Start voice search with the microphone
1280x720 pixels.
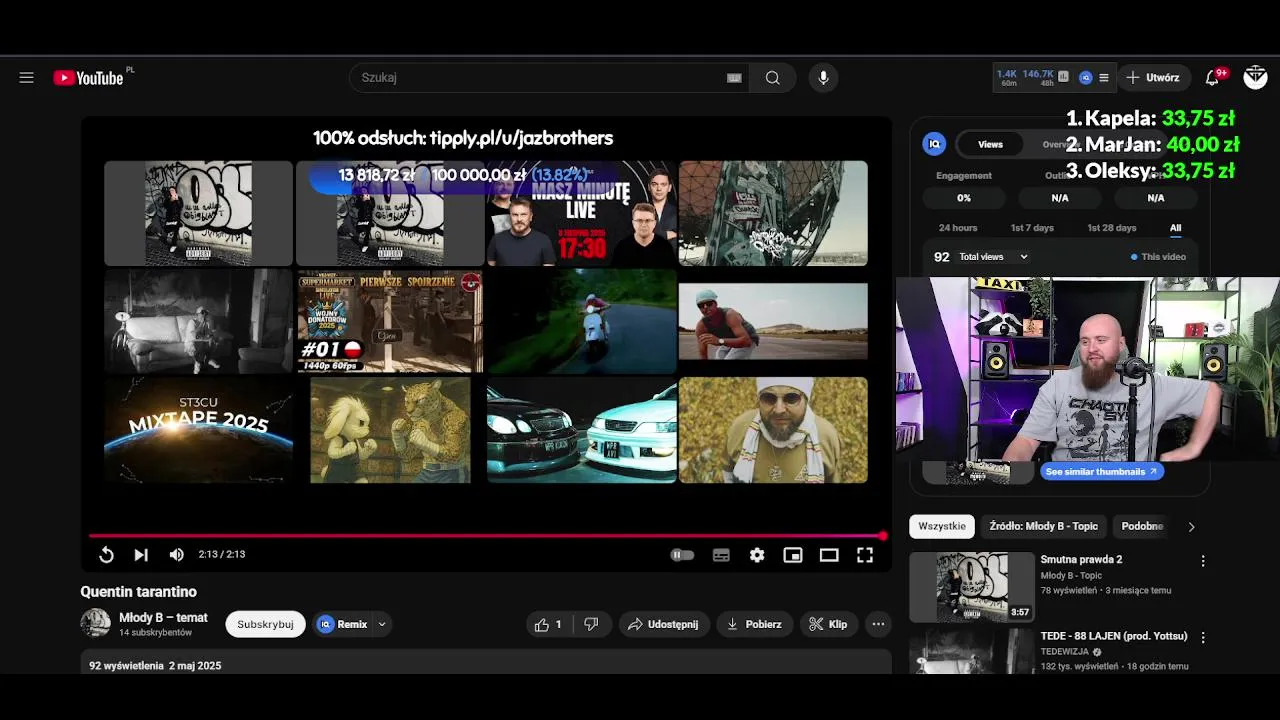tap(823, 78)
